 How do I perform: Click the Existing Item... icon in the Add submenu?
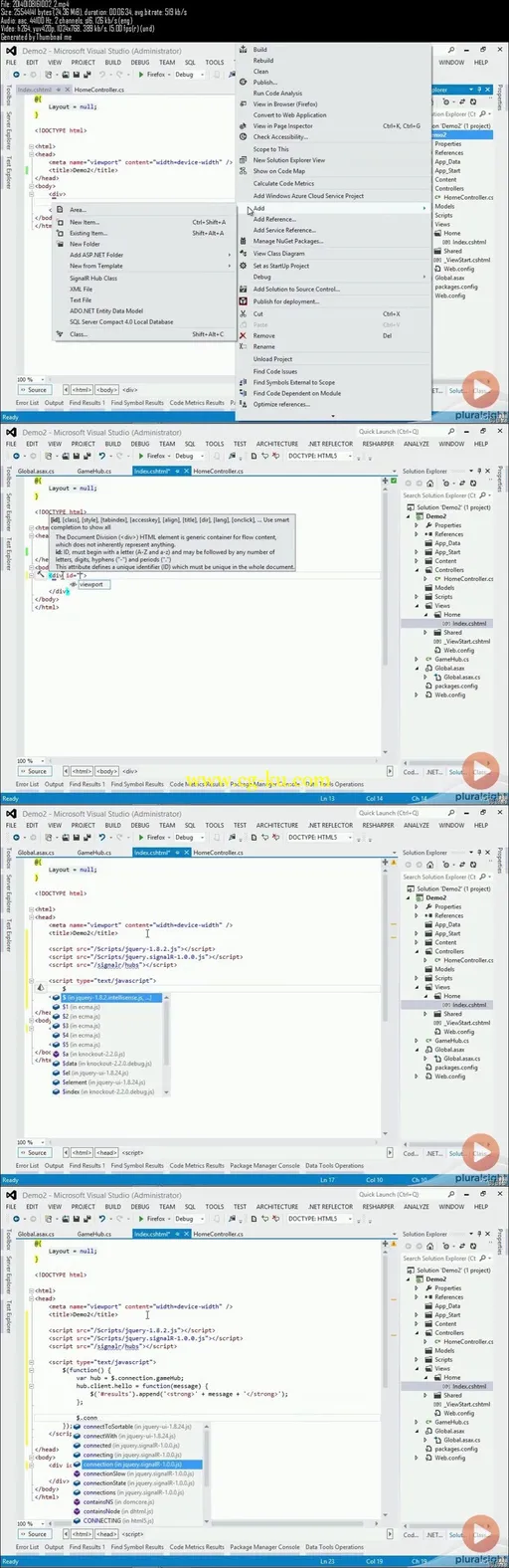pyautogui.click(x=60, y=233)
